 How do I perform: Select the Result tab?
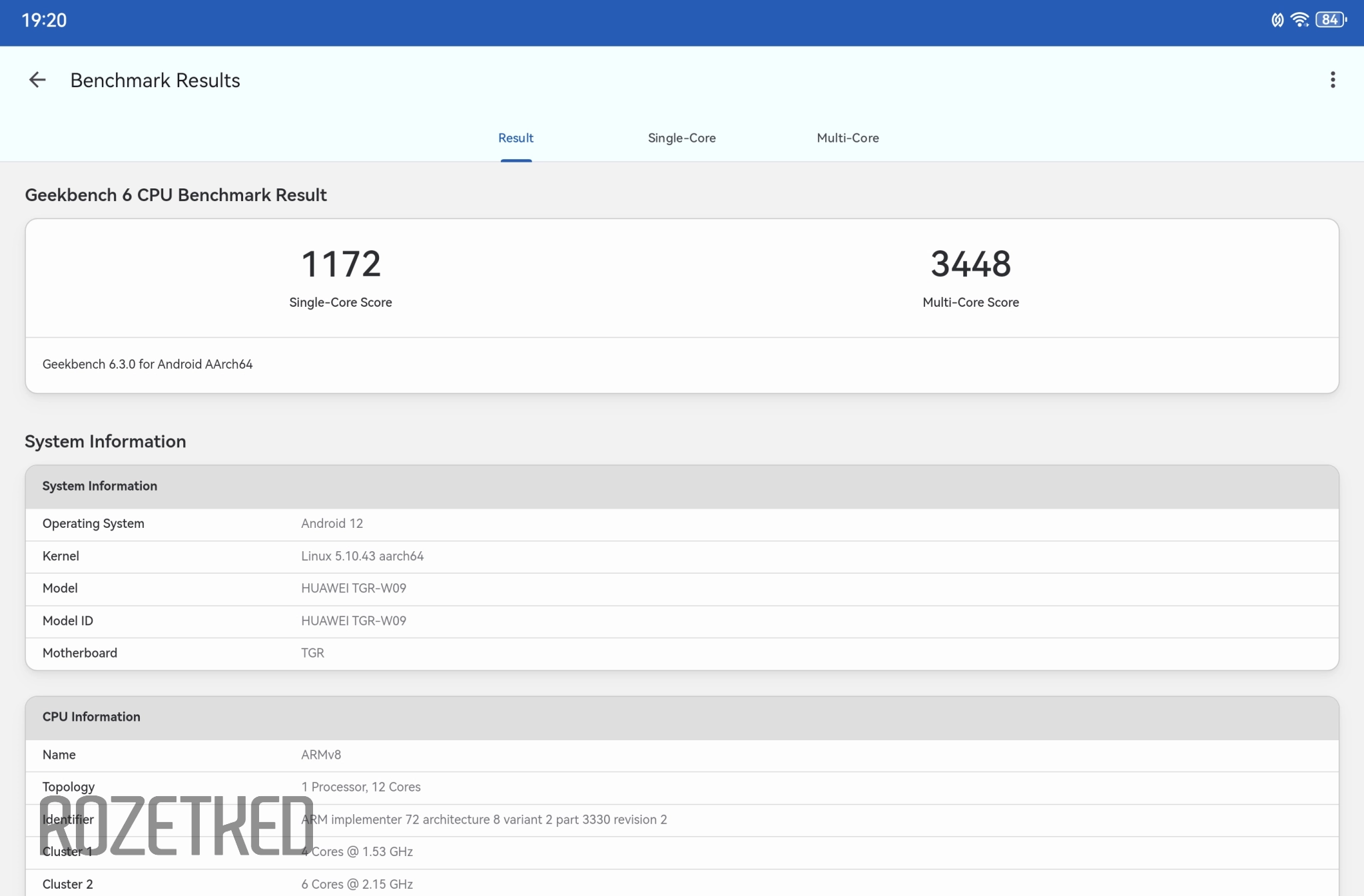(515, 138)
